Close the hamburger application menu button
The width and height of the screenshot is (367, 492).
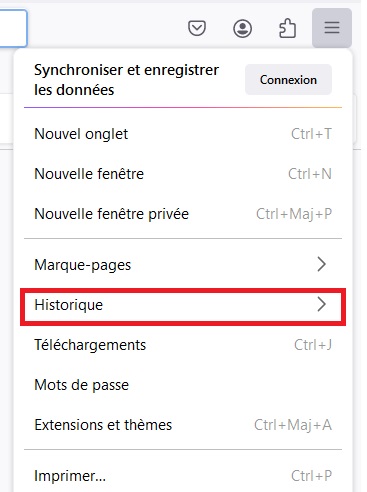click(x=332, y=28)
